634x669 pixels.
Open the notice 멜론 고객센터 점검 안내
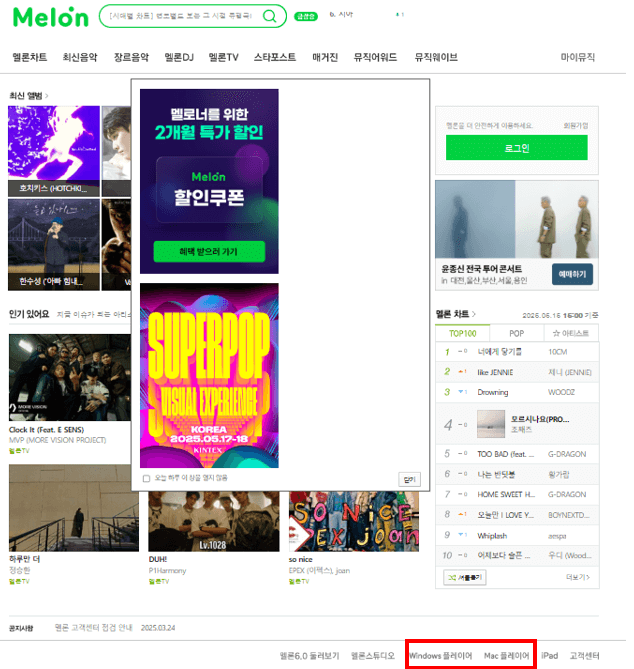click(x=93, y=628)
